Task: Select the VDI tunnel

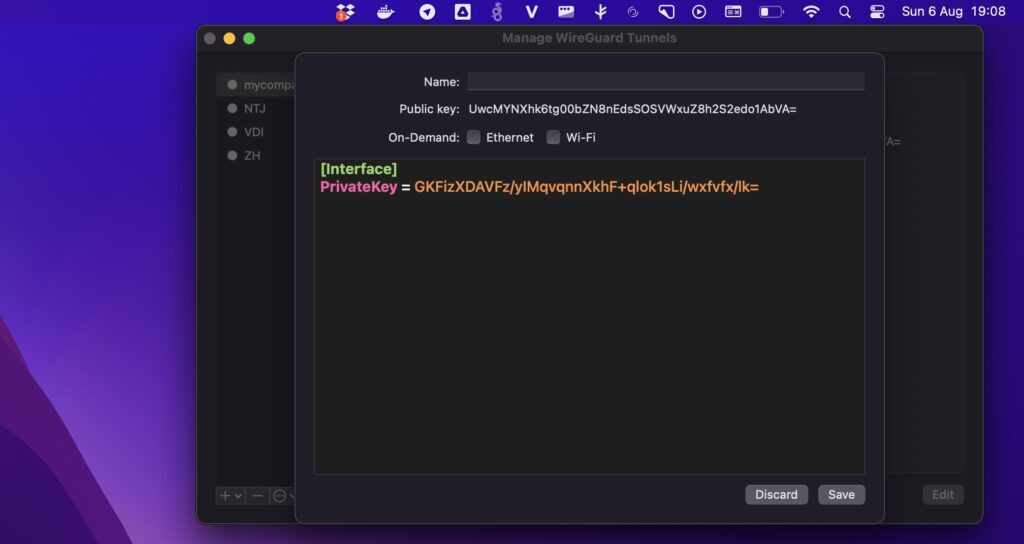Action: [x=256, y=132]
